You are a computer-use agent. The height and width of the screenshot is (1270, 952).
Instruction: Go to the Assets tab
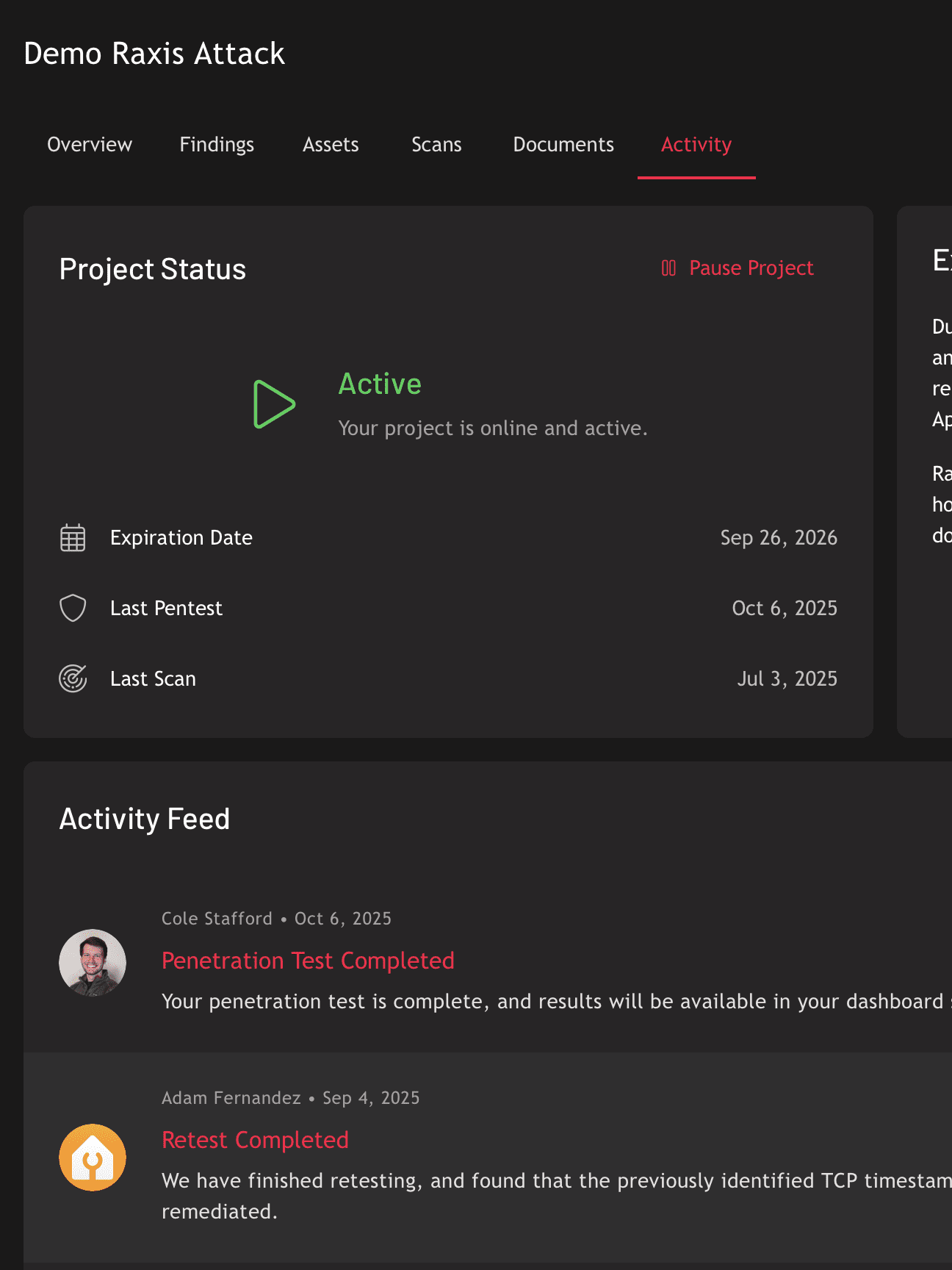331,145
